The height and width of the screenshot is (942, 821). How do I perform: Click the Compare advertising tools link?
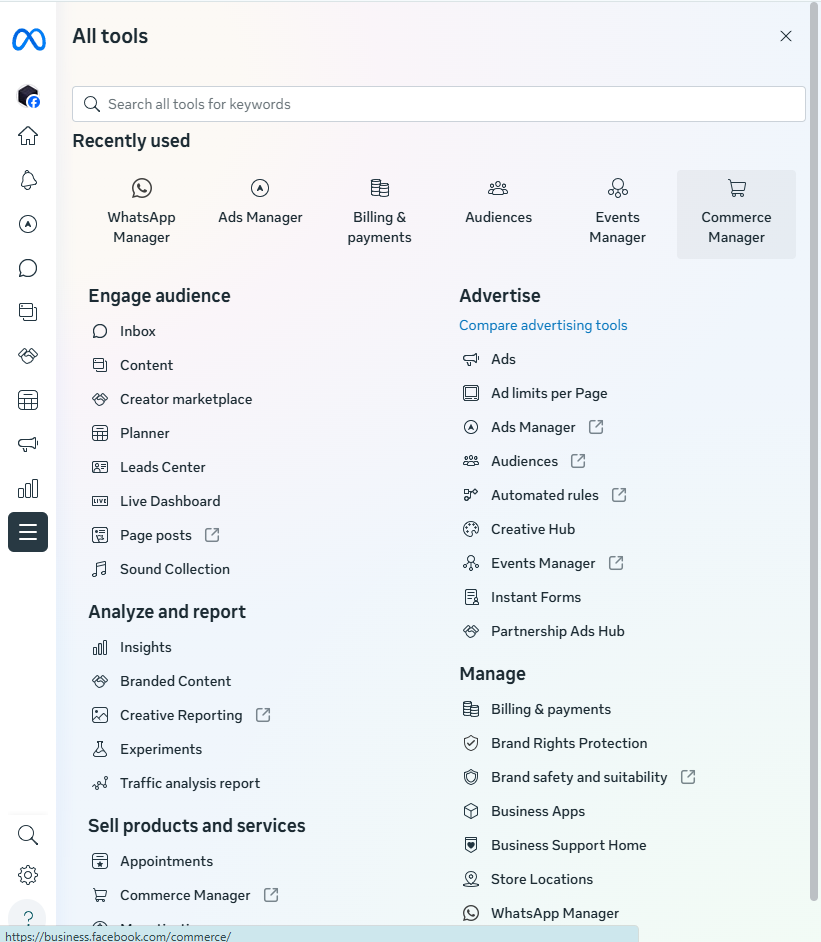click(x=543, y=325)
